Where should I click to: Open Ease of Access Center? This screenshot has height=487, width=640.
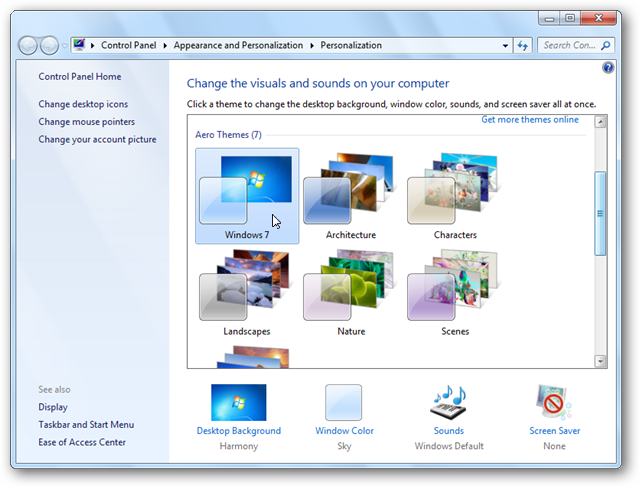(82, 442)
